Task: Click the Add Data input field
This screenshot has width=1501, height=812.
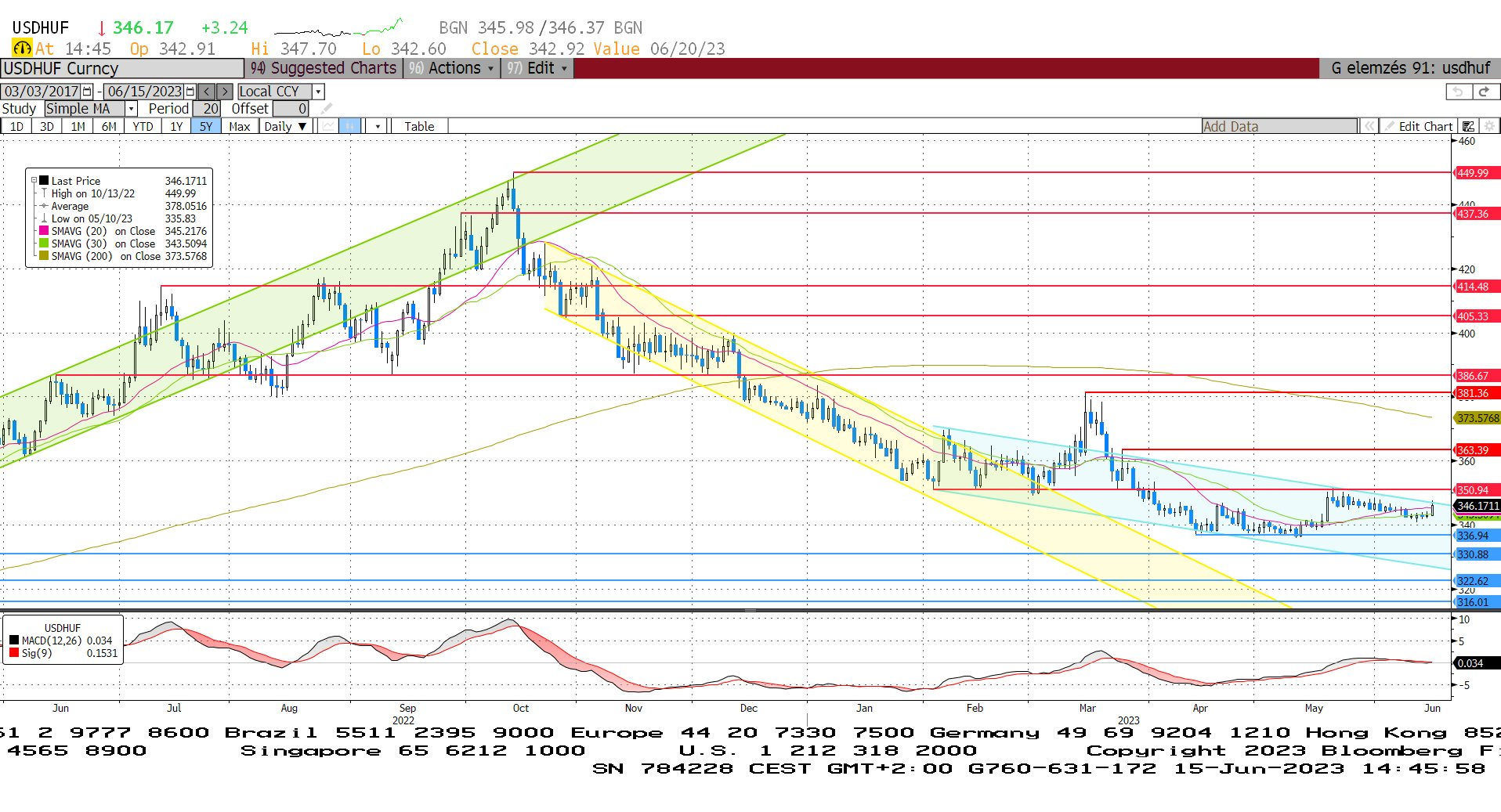Action: [1279, 126]
